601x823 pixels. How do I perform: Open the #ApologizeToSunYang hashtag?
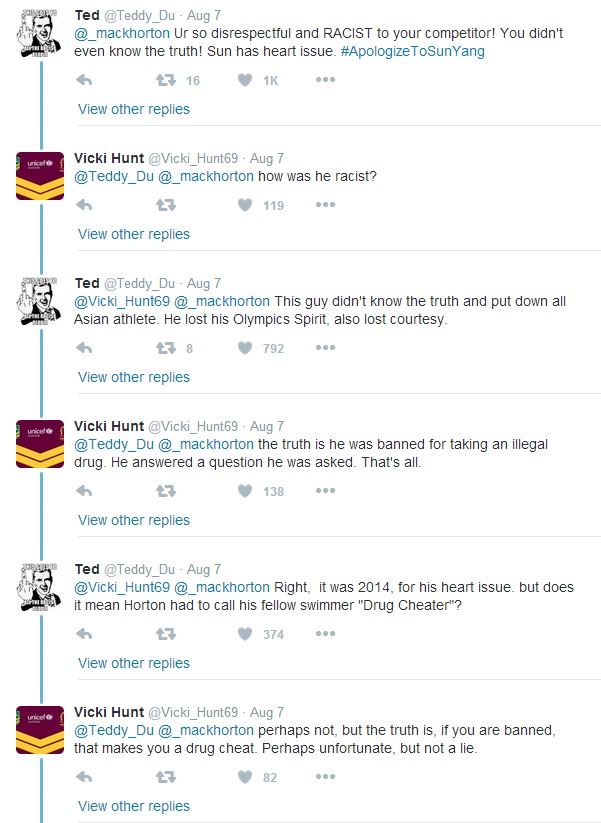(413, 51)
